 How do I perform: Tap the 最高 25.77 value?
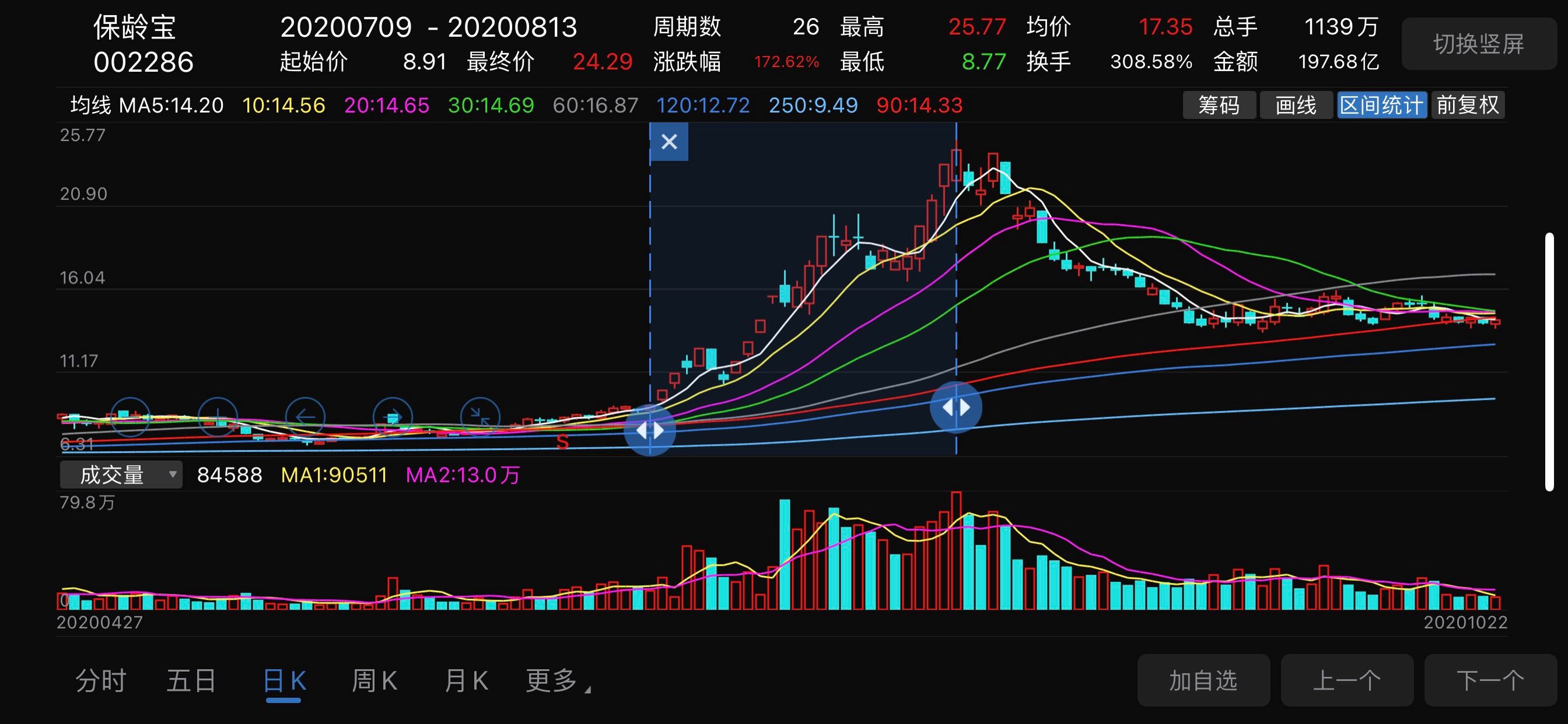click(977, 27)
